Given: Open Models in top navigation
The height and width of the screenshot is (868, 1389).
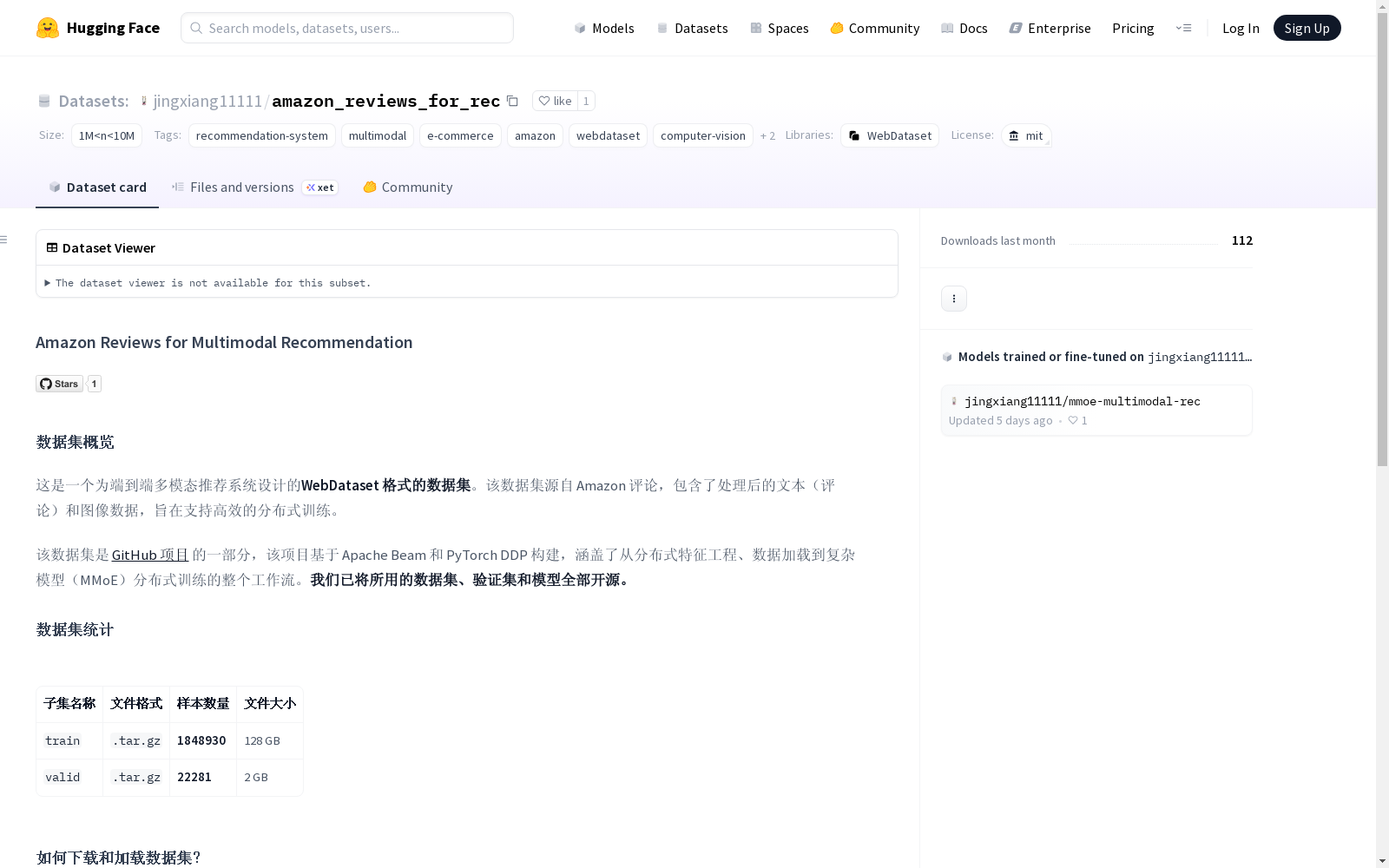Looking at the screenshot, I should [604, 28].
